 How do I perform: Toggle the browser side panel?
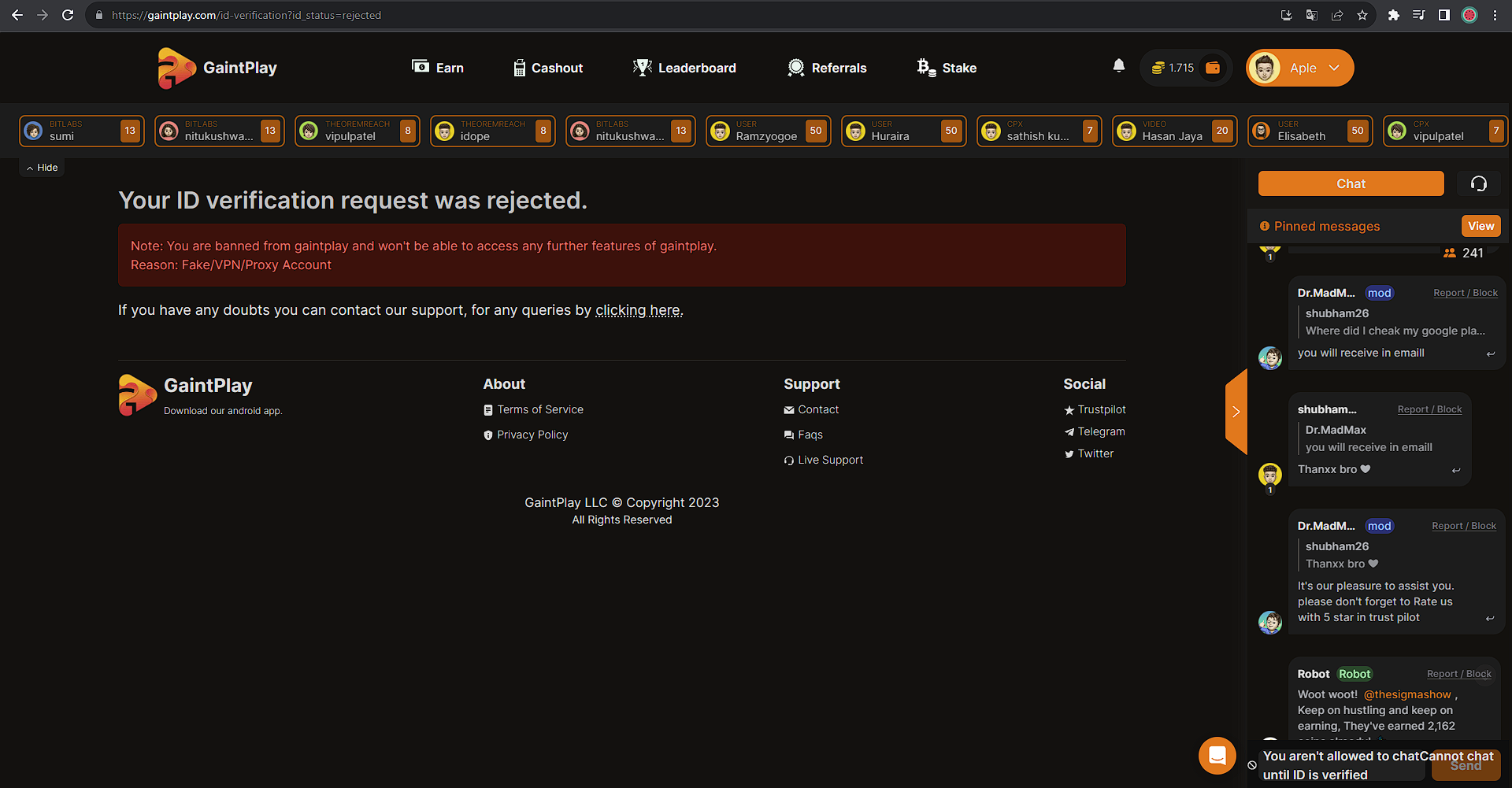[1444, 15]
